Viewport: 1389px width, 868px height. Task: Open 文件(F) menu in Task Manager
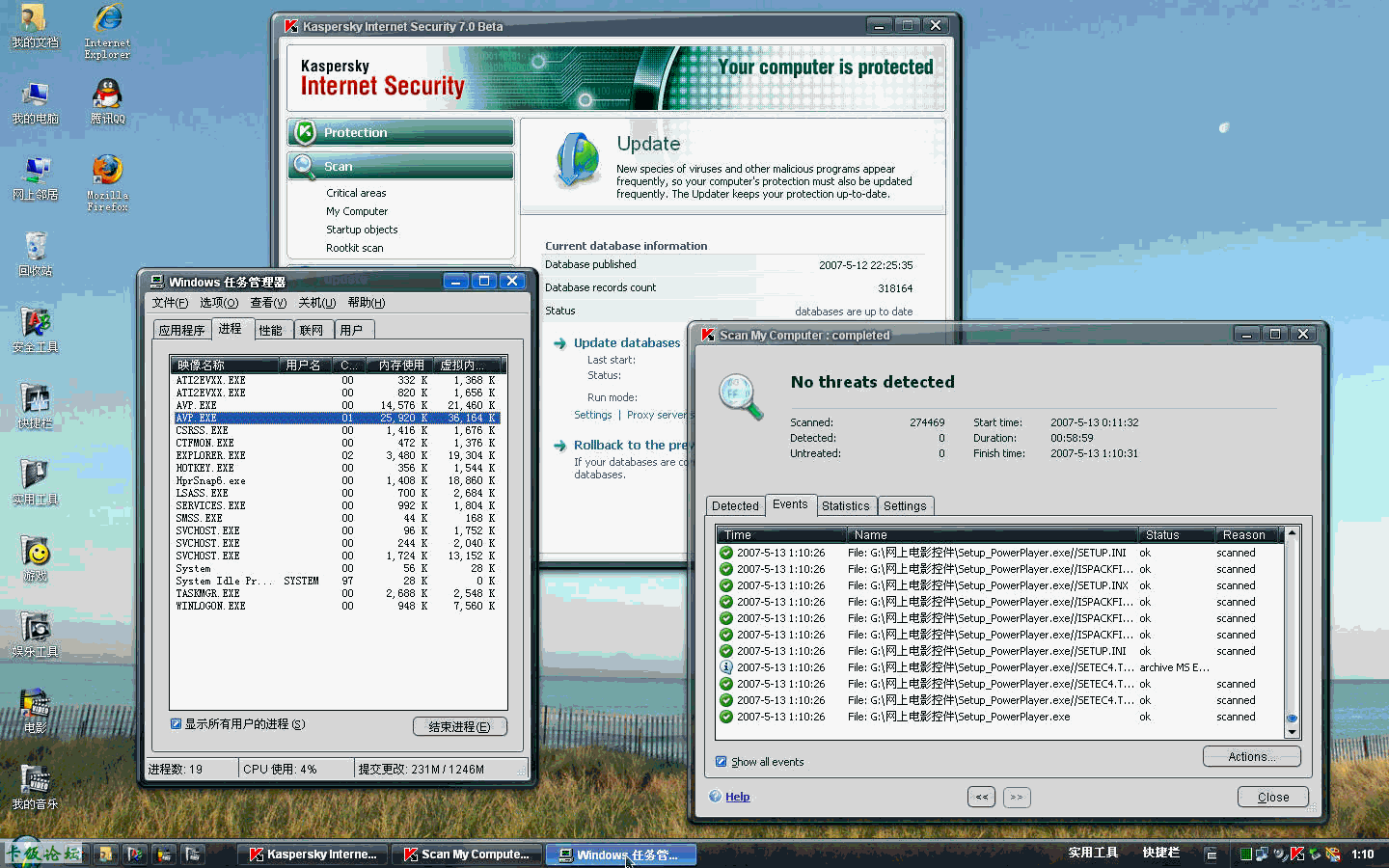170,303
